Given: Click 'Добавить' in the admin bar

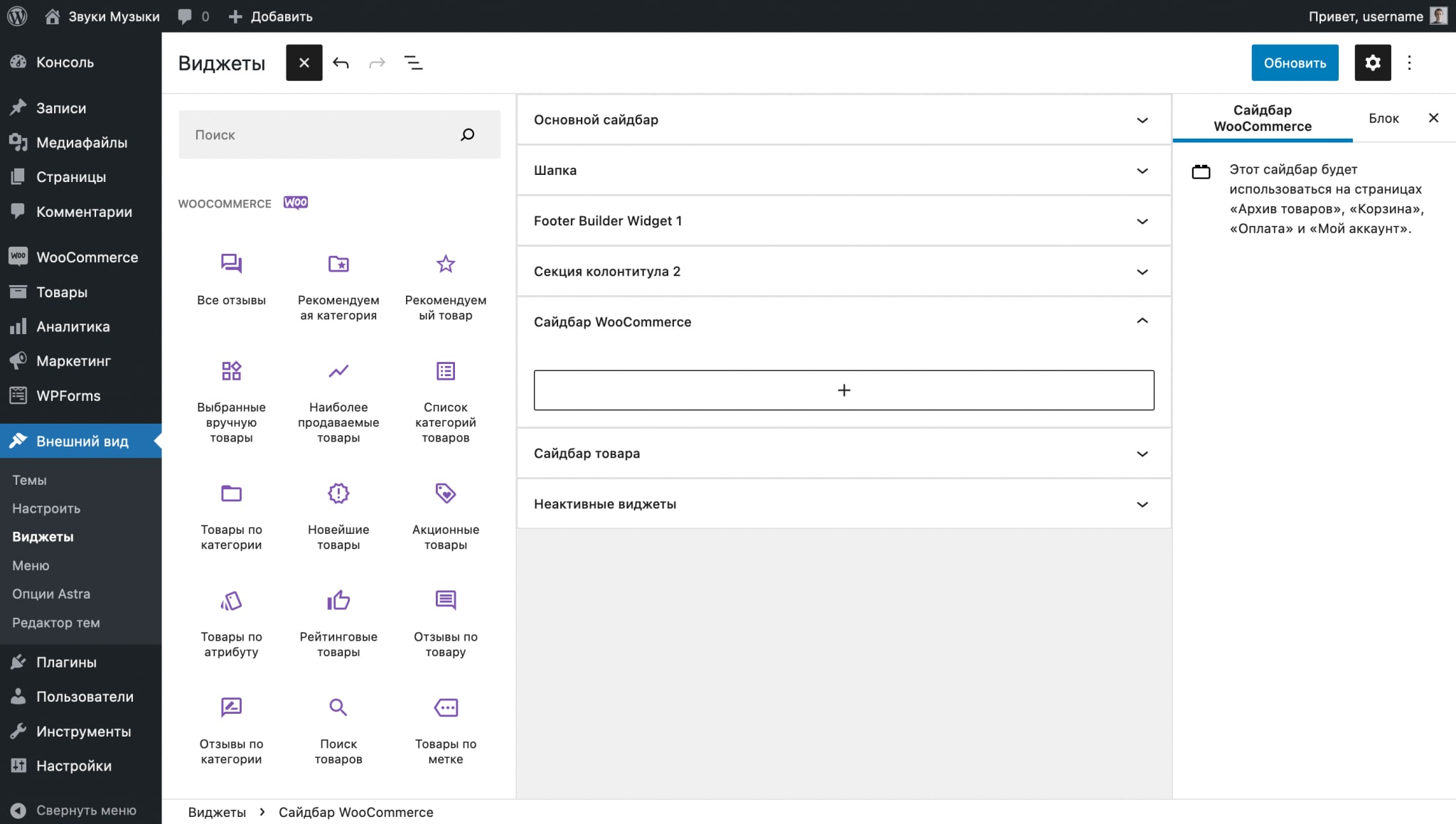Looking at the screenshot, I should click(x=270, y=16).
